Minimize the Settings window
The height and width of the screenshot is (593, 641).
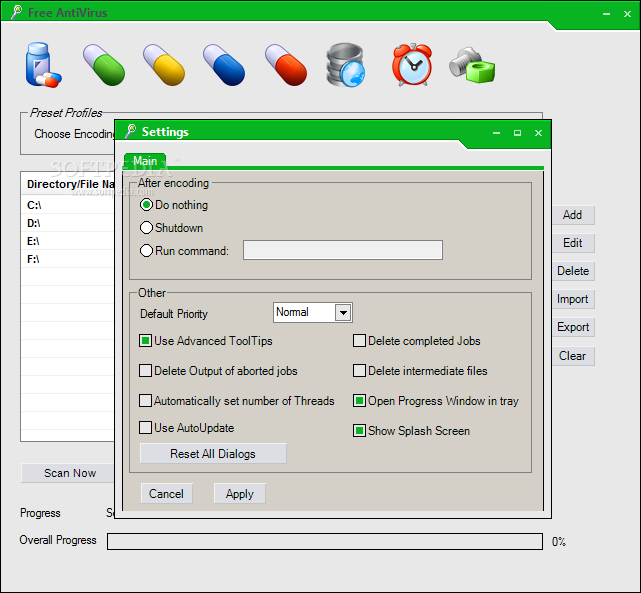coord(496,133)
